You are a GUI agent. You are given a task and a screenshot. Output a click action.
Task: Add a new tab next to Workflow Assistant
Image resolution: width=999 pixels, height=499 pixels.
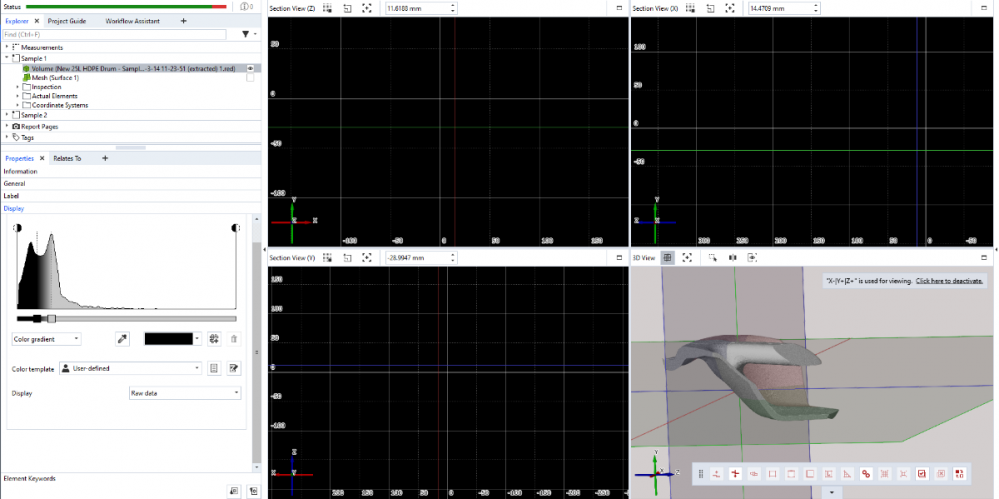[x=183, y=21]
